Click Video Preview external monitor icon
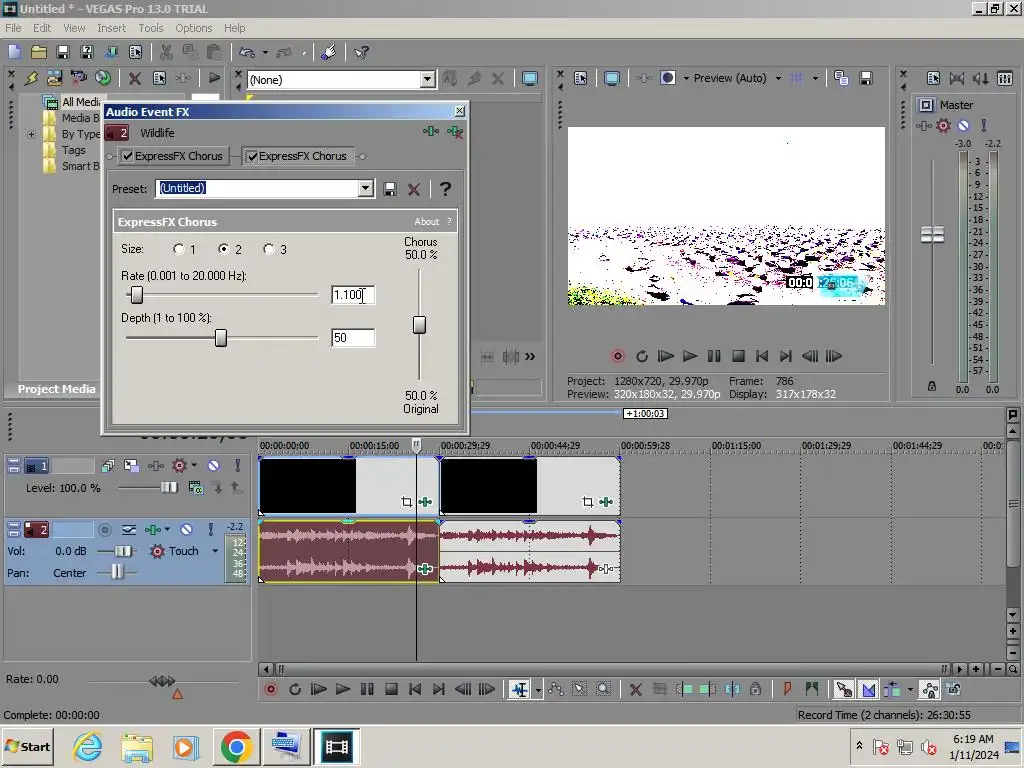Image resolution: width=1024 pixels, height=768 pixels. pyautogui.click(x=612, y=78)
